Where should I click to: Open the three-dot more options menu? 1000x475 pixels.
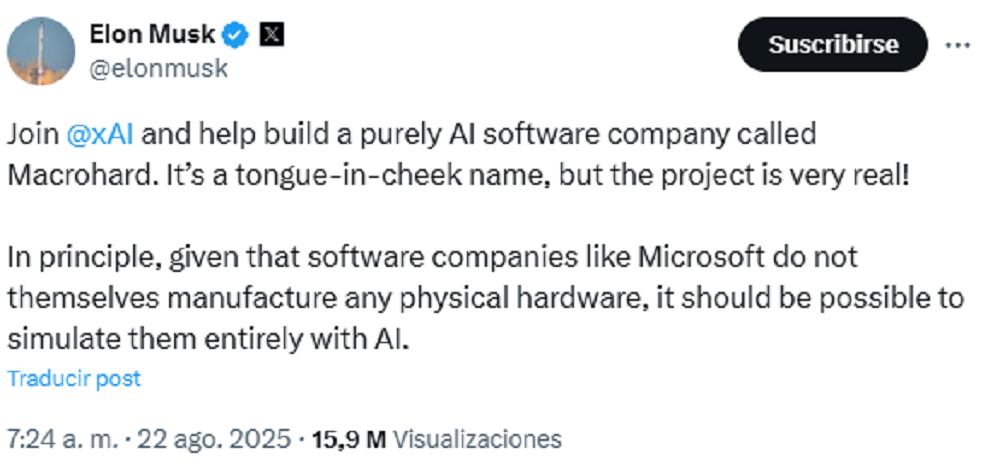coord(957,46)
